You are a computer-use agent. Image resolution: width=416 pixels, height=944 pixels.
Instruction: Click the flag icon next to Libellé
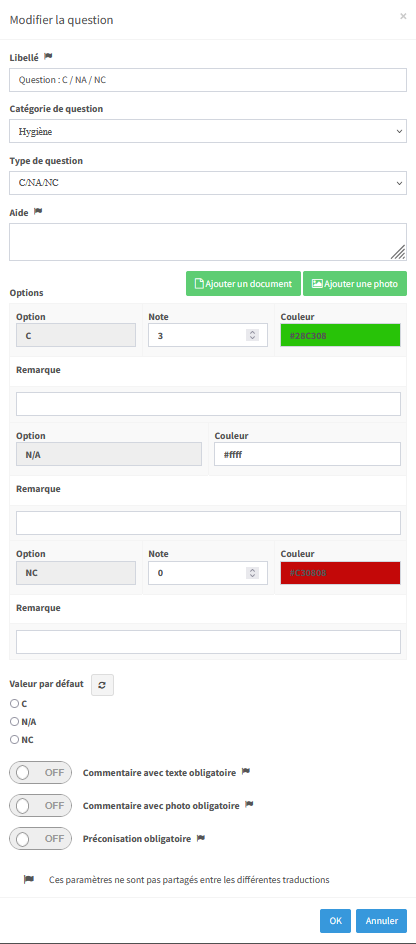48,57
